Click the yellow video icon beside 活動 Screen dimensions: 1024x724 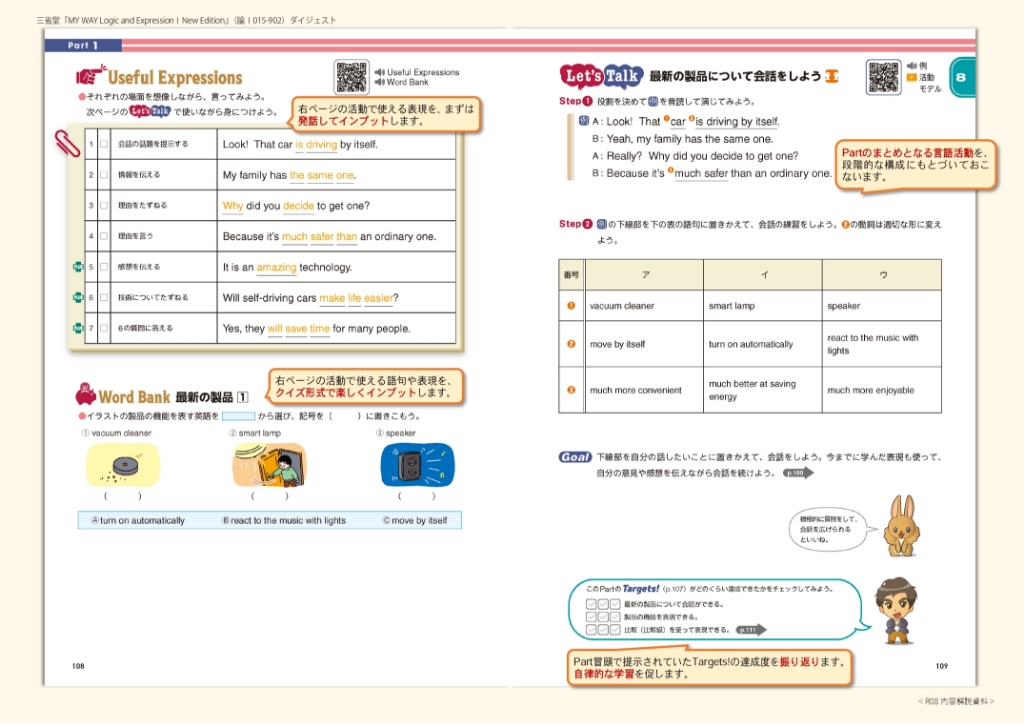(911, 77)
